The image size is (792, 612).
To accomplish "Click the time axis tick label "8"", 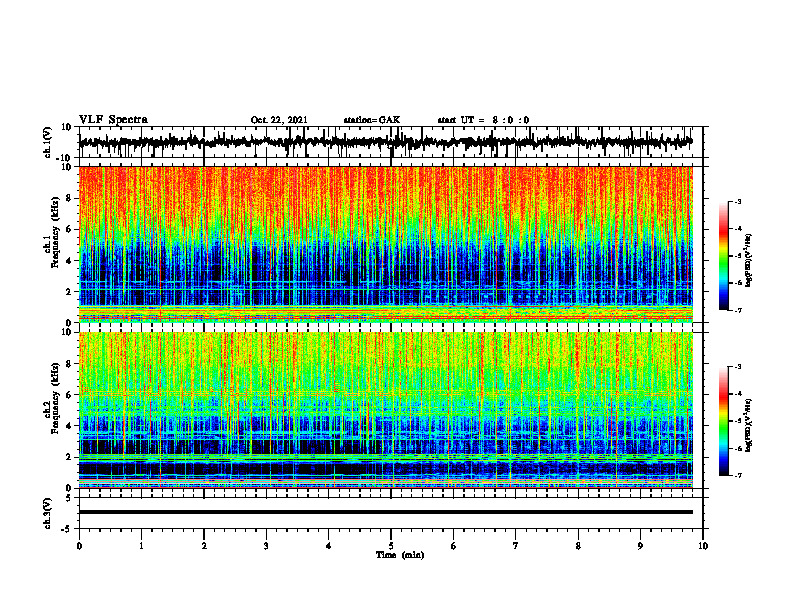I will 578,546.
